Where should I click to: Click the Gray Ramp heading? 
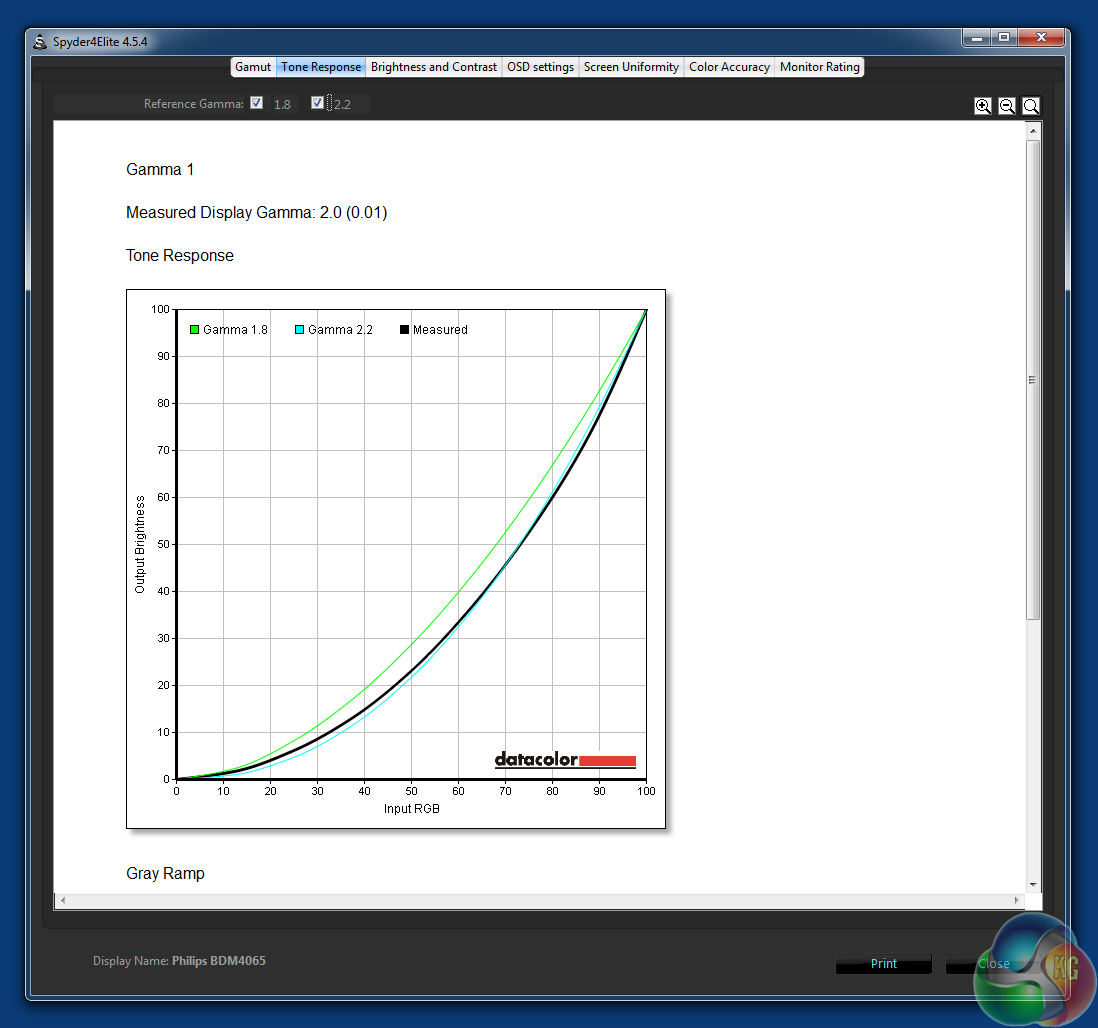click(x=165, y=873)
